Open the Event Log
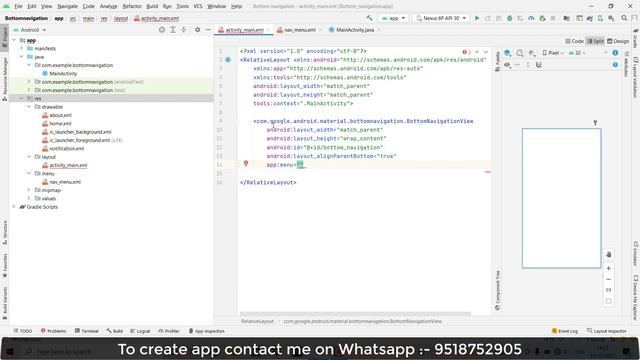The image size is (640, 360). pyautogui.click(x=564, y=331)
